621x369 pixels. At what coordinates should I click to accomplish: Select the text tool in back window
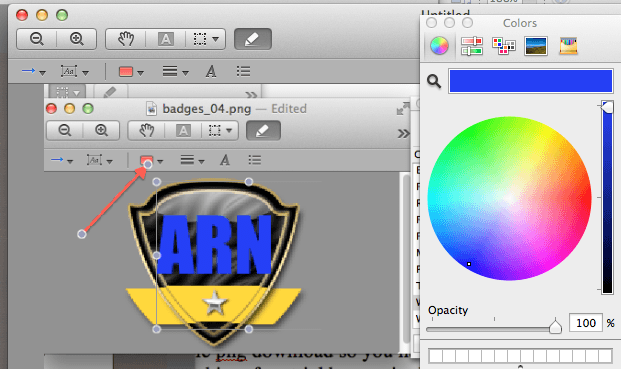(166, 39)
